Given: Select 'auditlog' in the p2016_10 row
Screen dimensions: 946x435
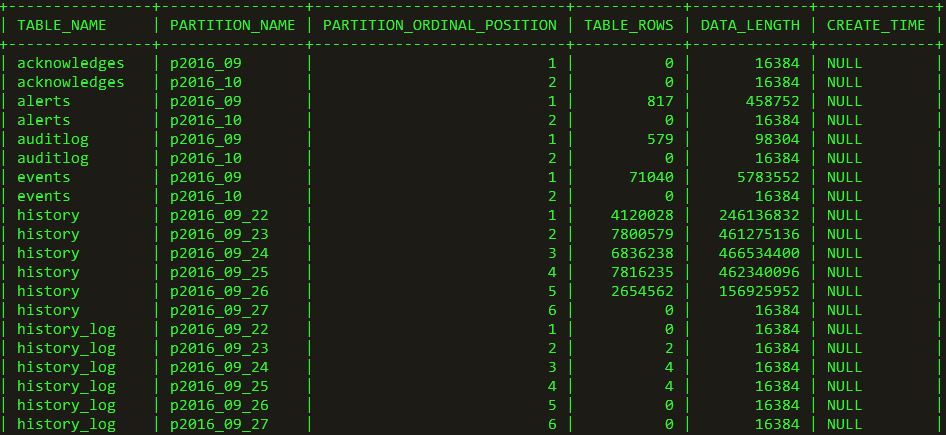Looking at the screenshot, I should 52,158.
